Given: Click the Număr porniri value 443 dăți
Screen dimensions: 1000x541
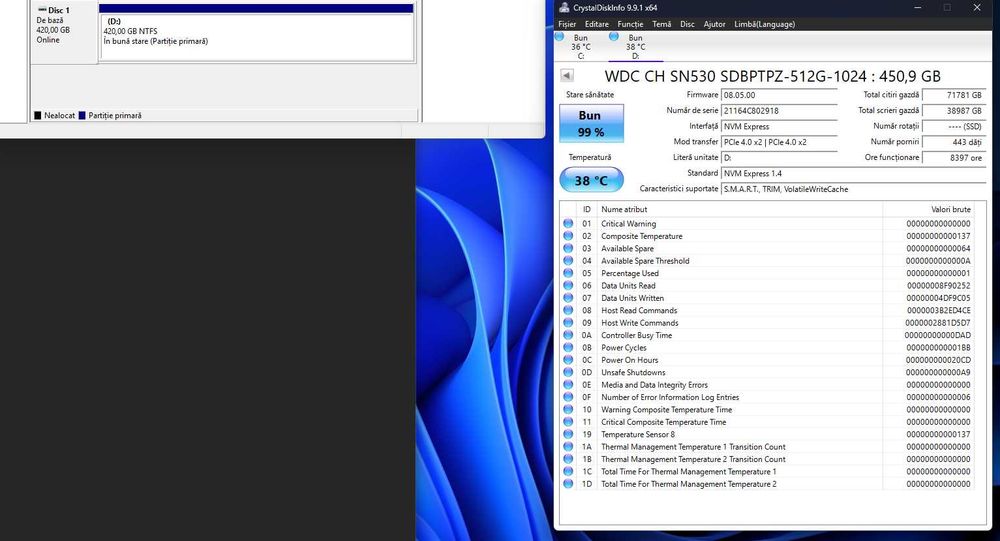Looking at the screenshot, I should point(953,142).
